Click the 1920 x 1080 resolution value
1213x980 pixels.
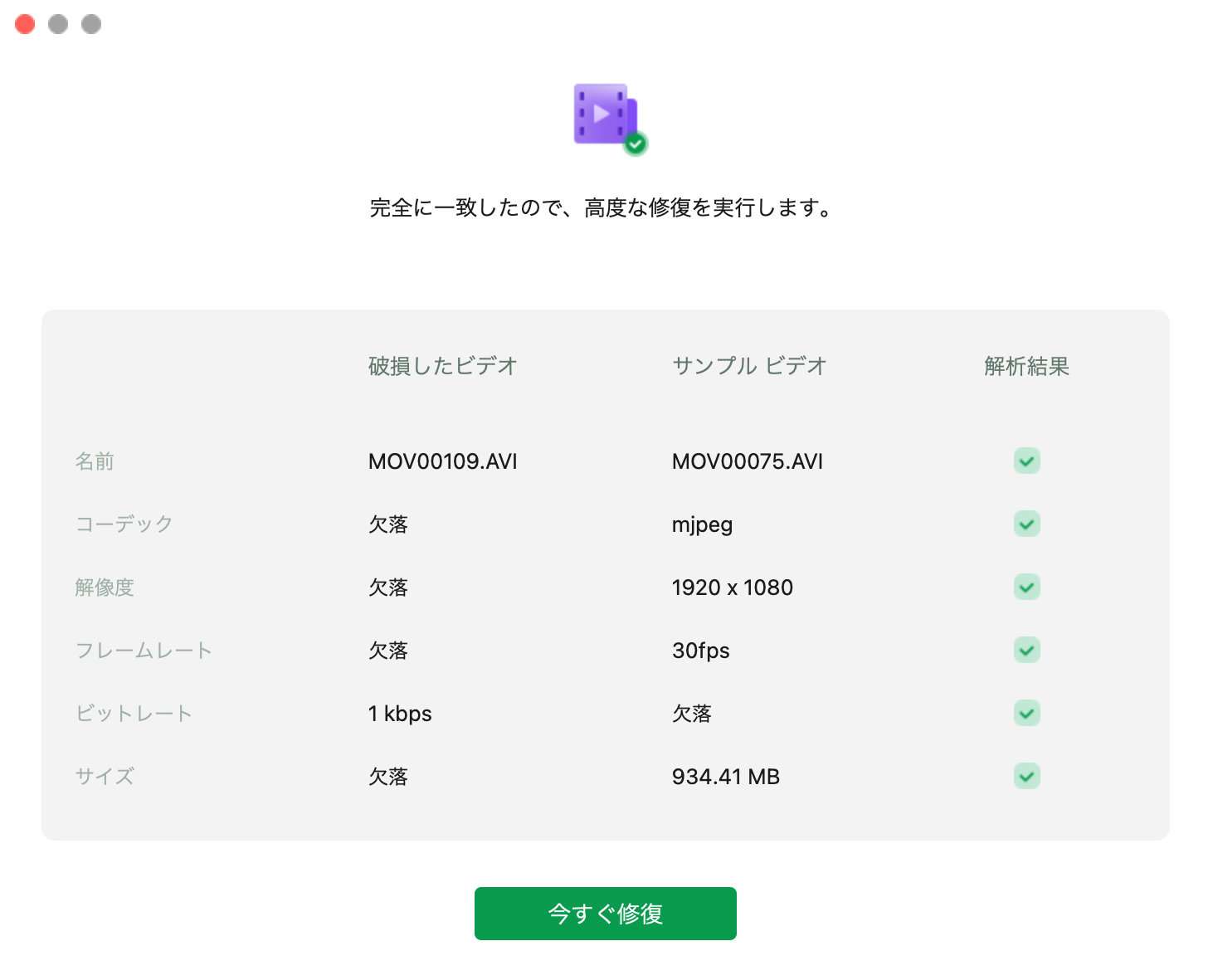pyautogui.click(x=732, y=588)
